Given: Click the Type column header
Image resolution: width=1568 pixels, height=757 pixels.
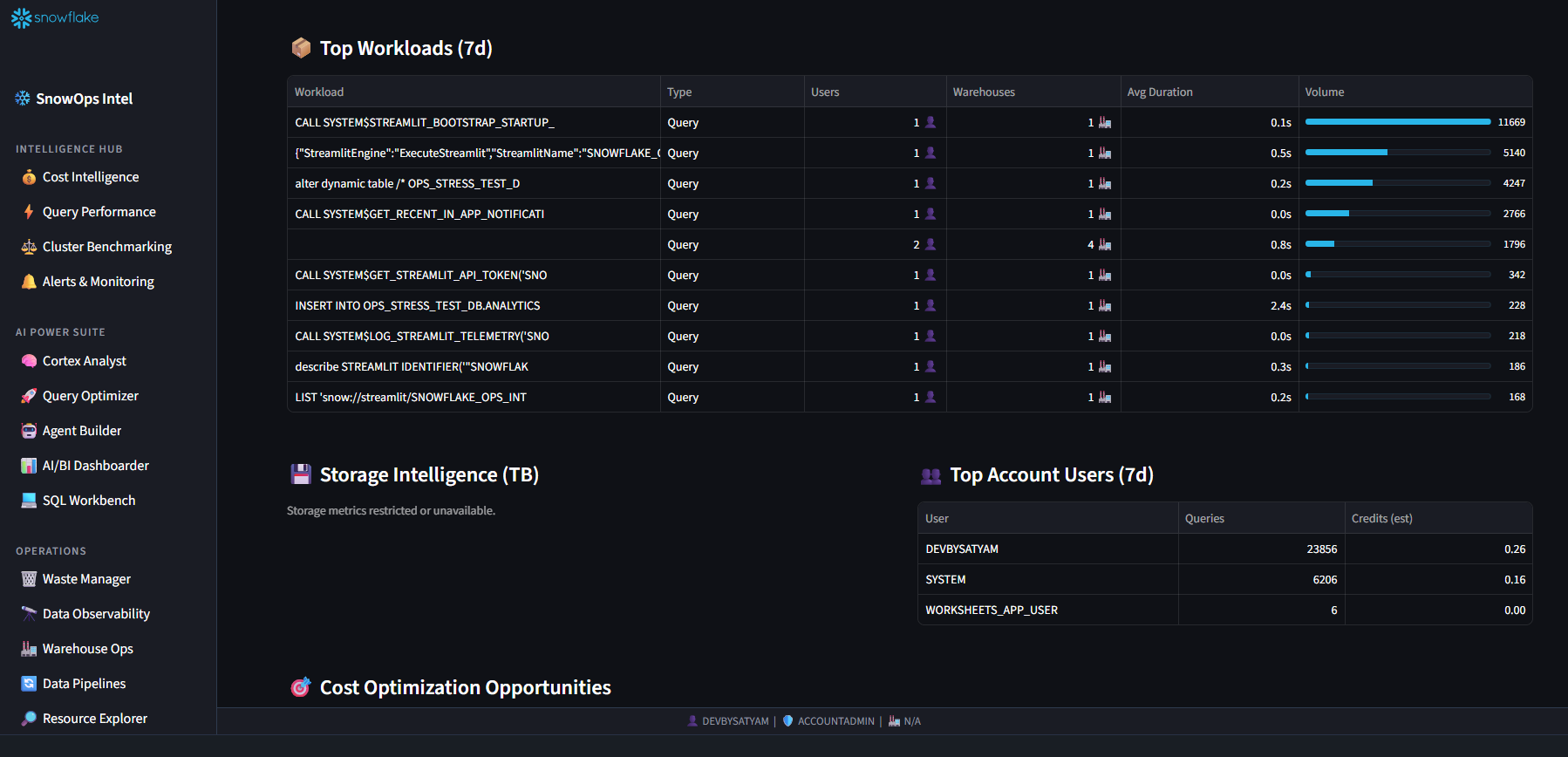Looking at the screenshot, I should point(733,92).
